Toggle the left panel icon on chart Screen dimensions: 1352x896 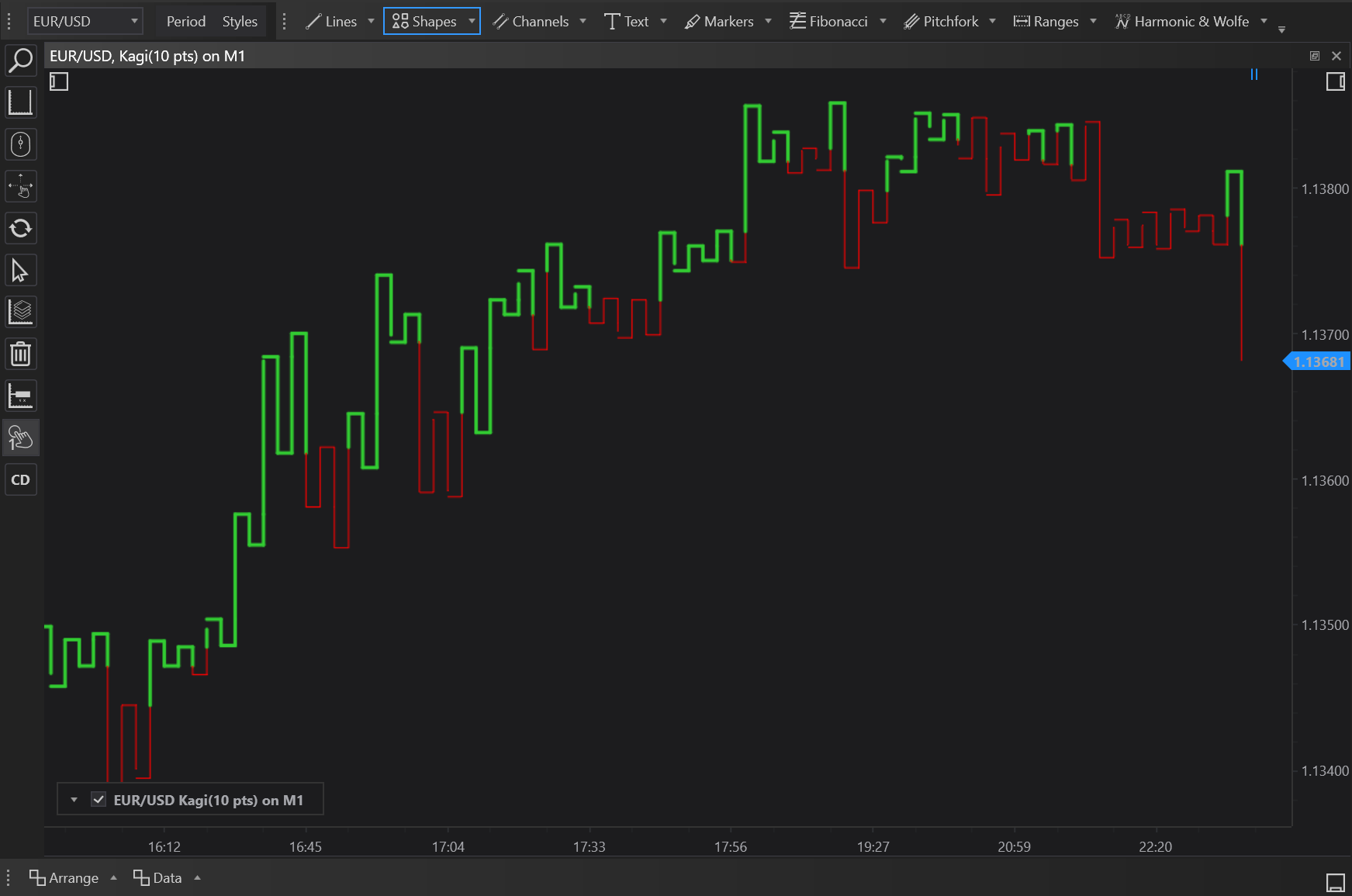(x=59, y=81)
